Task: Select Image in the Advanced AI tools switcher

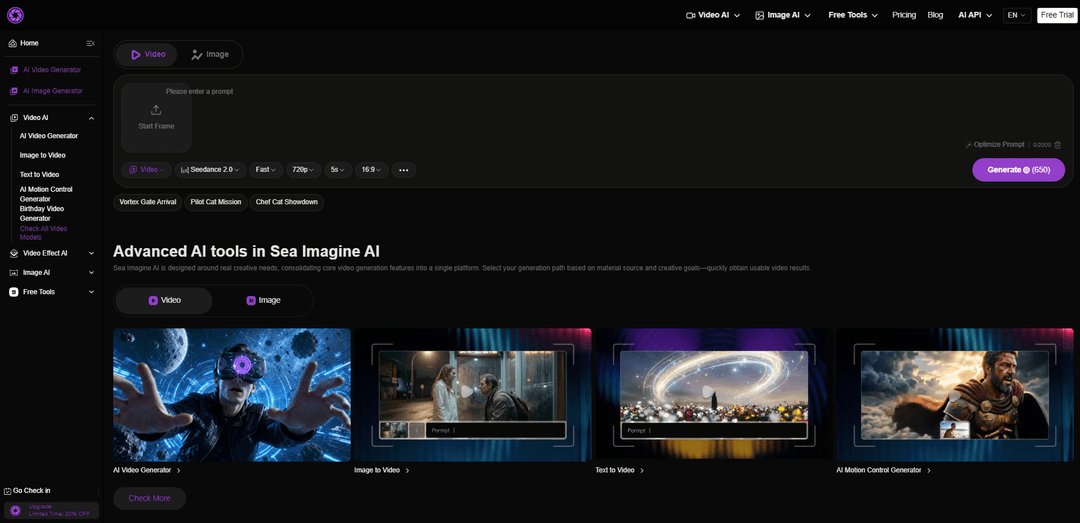Action: tap(262, 300)
